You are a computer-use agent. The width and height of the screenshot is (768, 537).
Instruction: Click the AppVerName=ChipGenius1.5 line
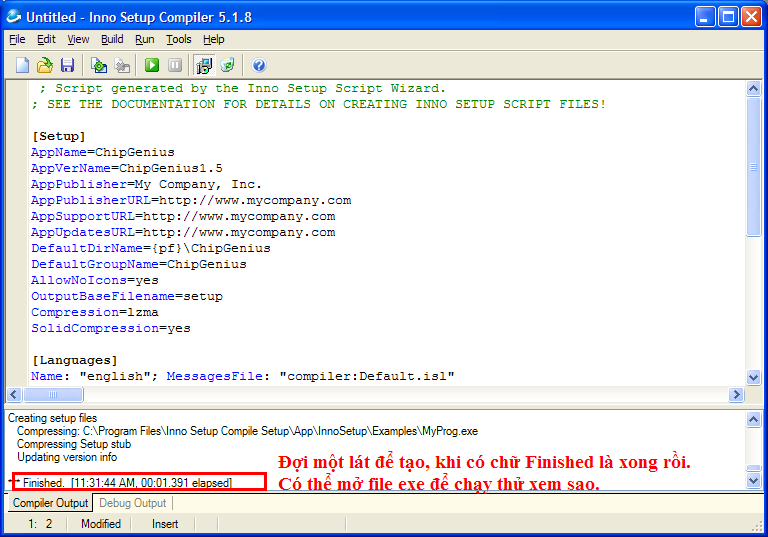click(x=127, y=168)
